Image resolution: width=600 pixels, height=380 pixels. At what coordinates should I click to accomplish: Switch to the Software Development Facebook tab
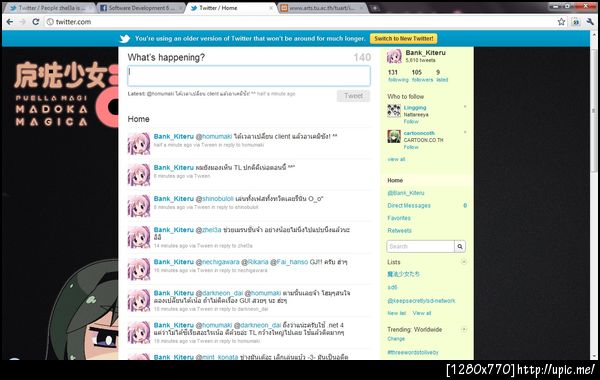pyautogui.click(x=141, y=8)
